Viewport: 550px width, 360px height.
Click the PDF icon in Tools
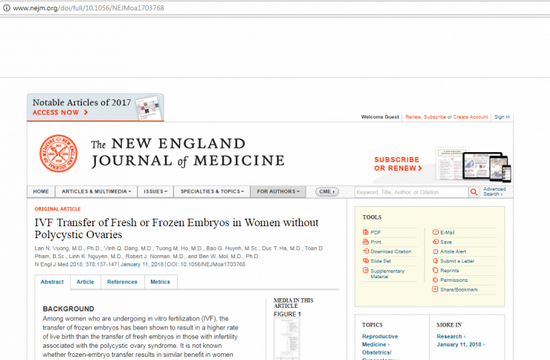click(365, 232)
